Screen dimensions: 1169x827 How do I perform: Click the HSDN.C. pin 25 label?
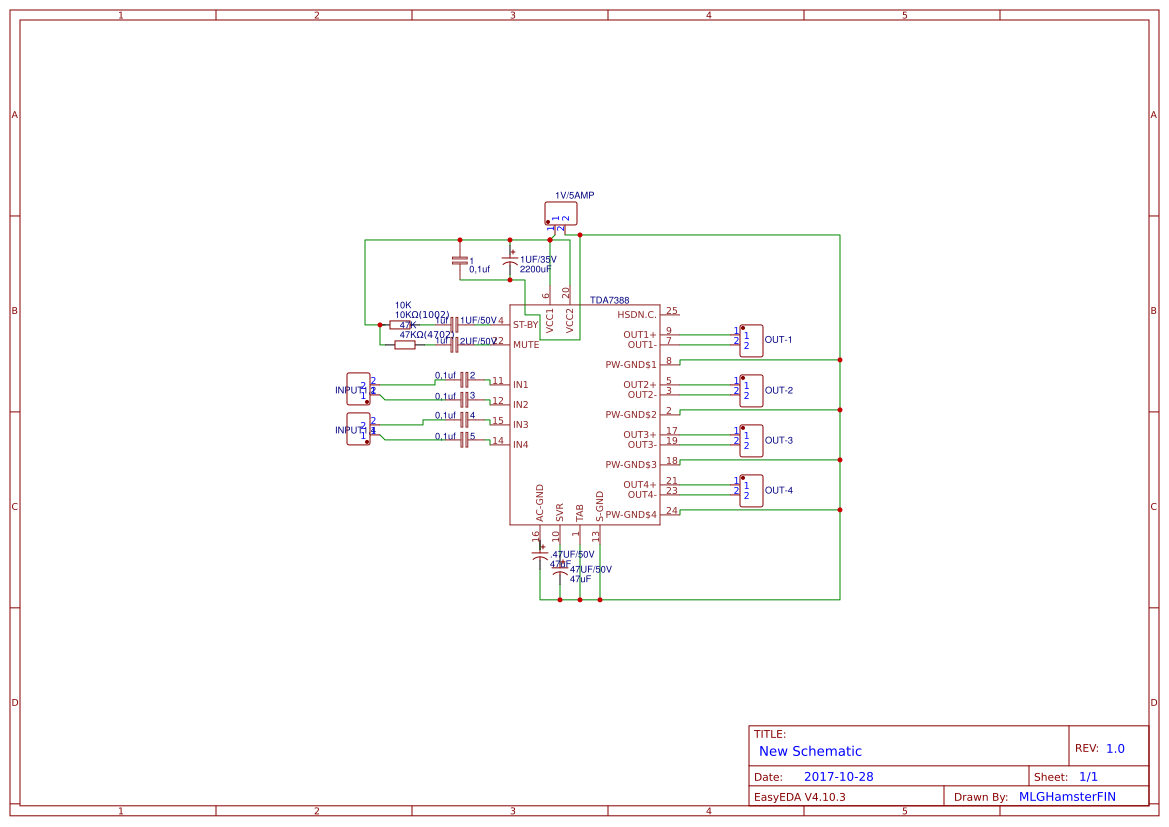[637, 315]
